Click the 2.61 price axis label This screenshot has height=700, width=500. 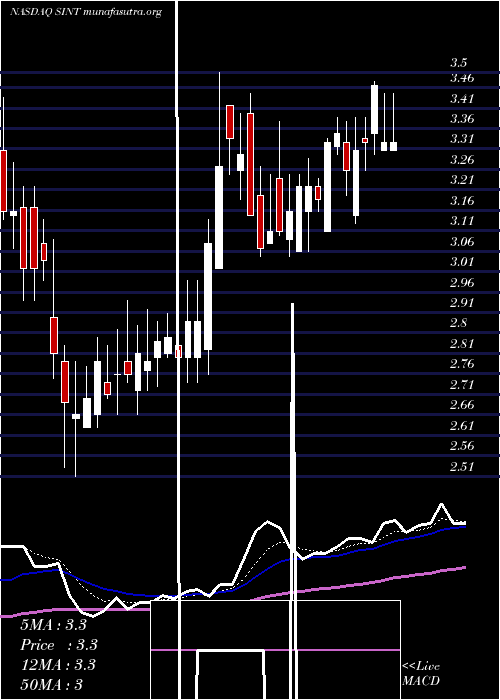(x=462, y=425)
